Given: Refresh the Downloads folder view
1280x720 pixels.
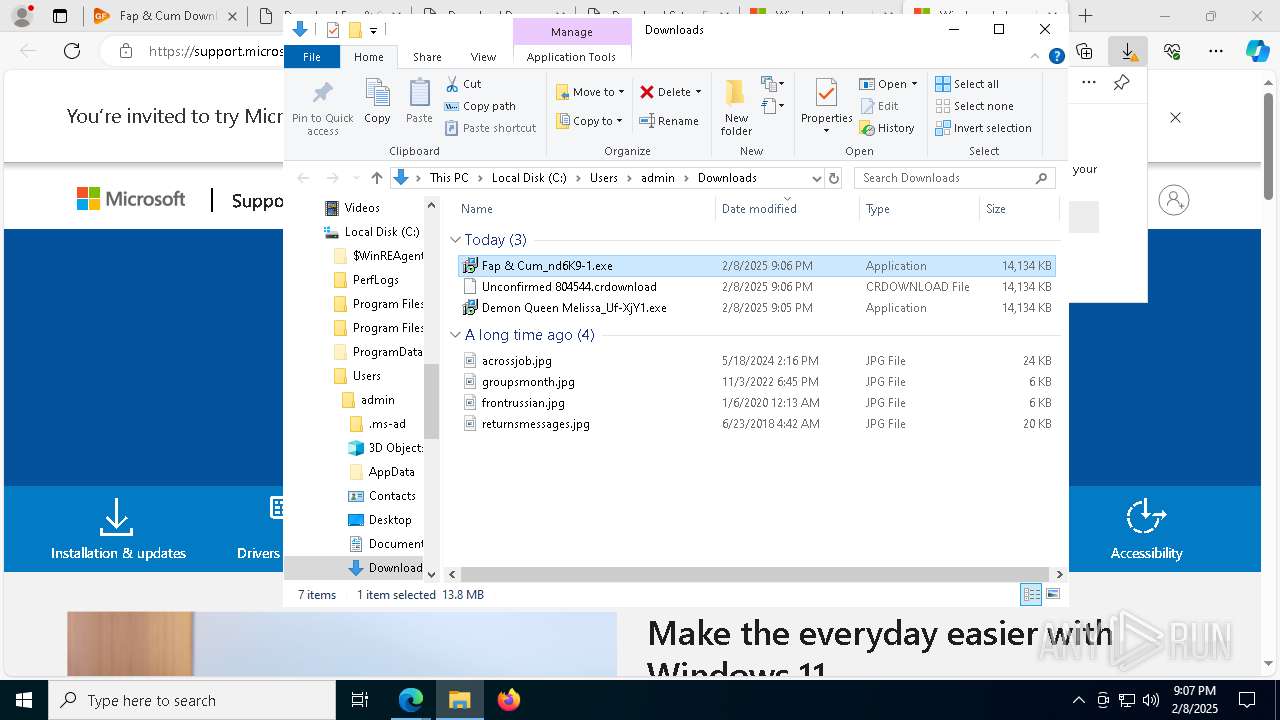Looking at the screenshot, I should (x=834, y=178).
